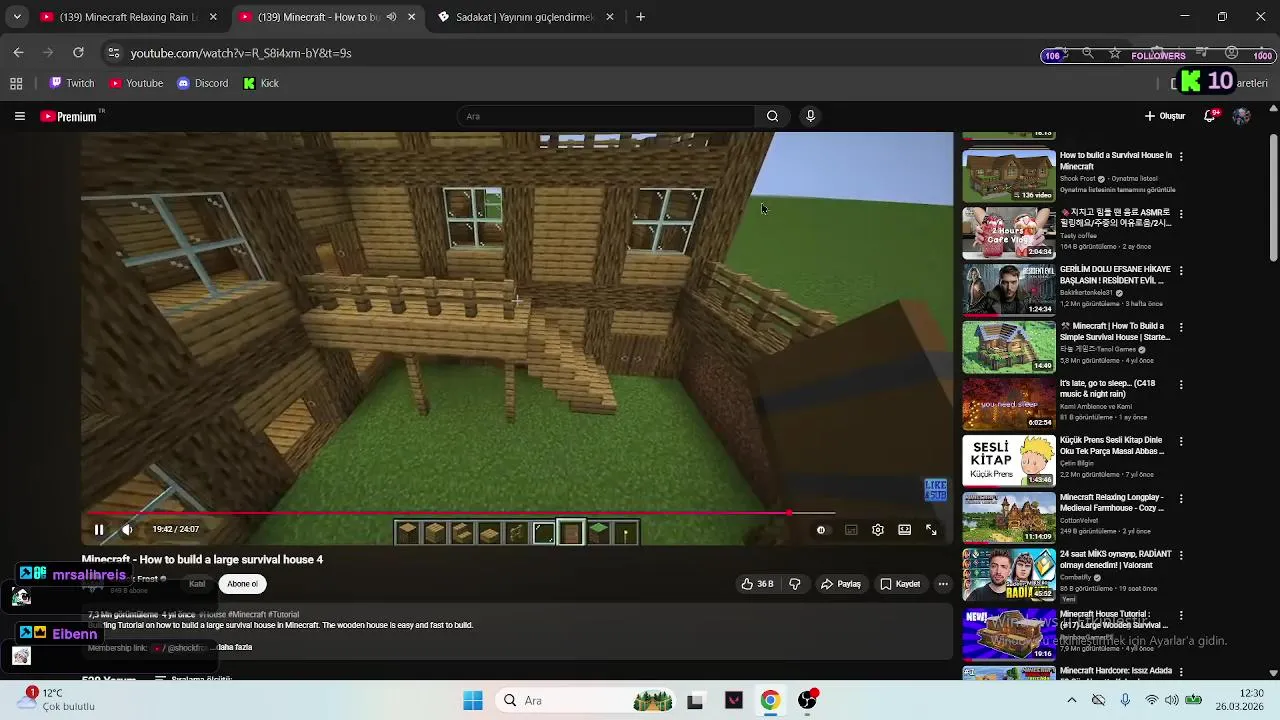
Task: Open the C418 night rain thumbnail
Action: coord(1008,404)
